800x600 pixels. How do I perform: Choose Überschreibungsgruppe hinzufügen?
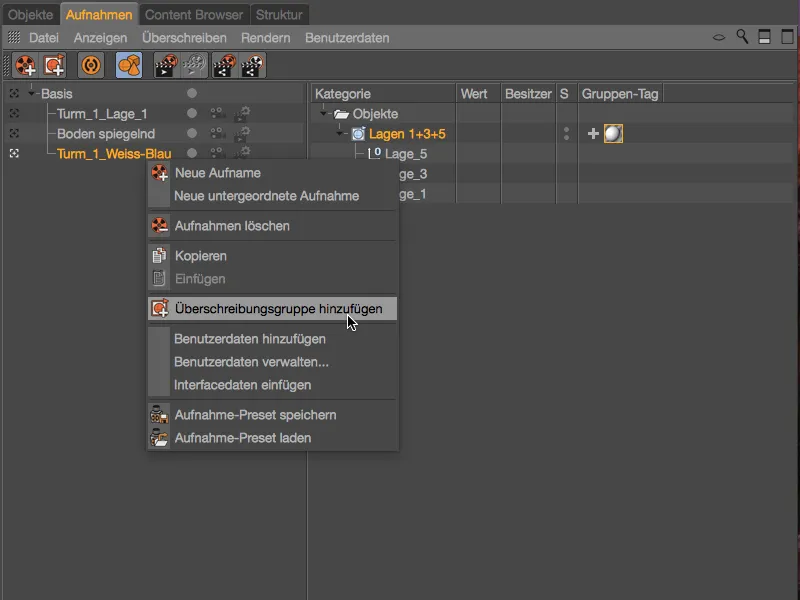[272, 309]
